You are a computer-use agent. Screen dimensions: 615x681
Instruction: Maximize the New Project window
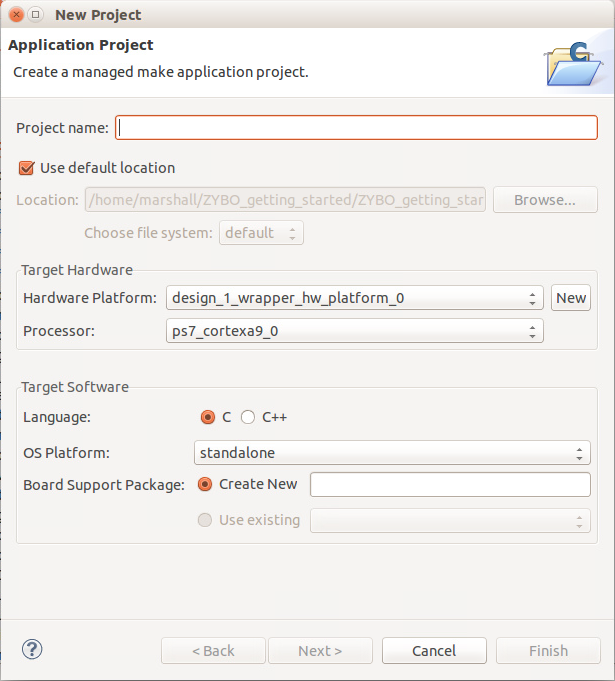tap(36, 15)
